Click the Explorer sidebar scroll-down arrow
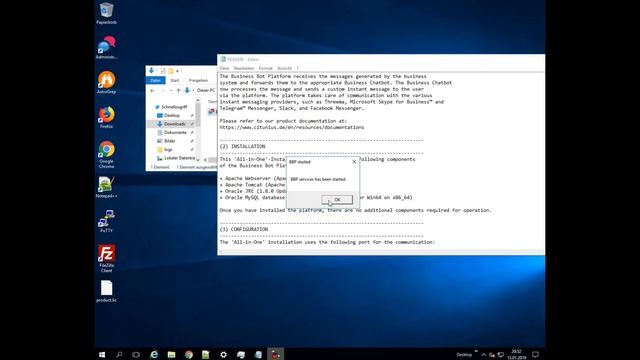This screenshot has height=360, width=640. 198,160
